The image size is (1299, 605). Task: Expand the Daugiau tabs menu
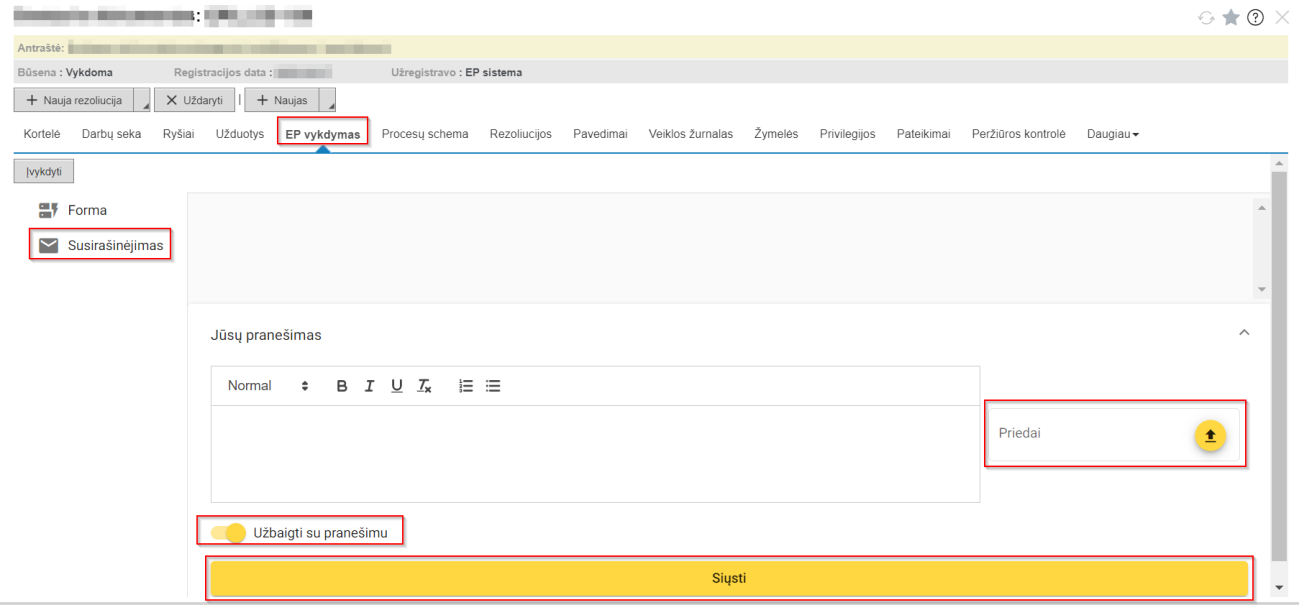point(1113,134)
